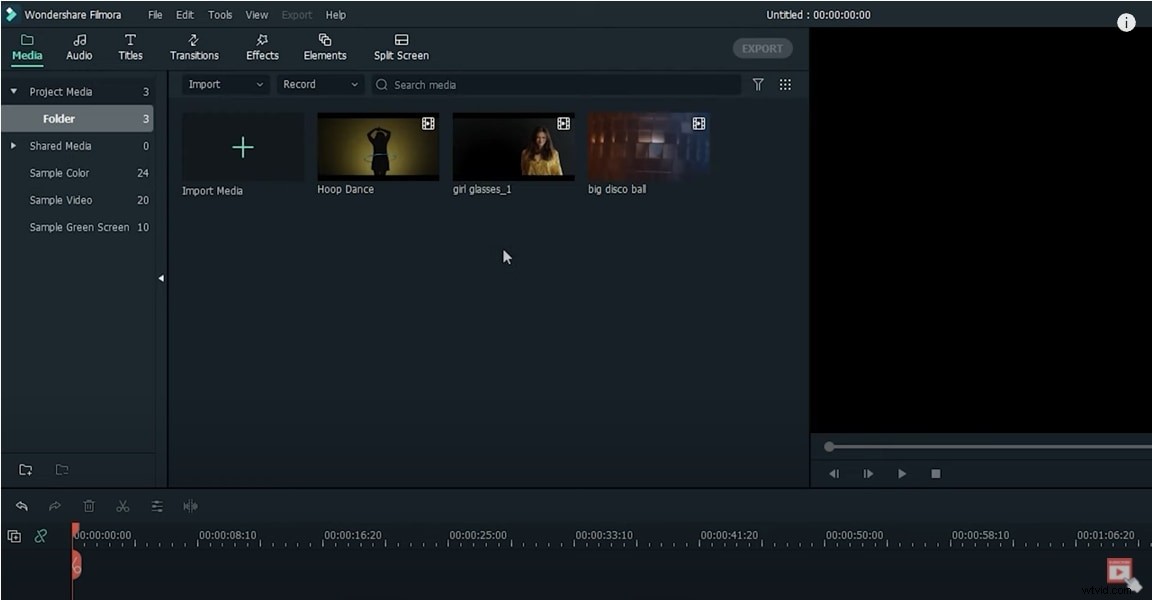
Task: Open the Import dropdown menu
Action: 224,84
